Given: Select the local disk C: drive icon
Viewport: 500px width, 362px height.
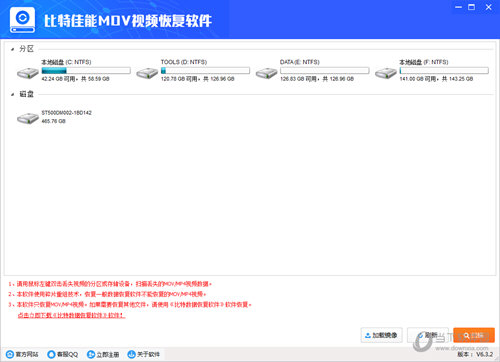Looking at the screenshot, I should (28, 73).
